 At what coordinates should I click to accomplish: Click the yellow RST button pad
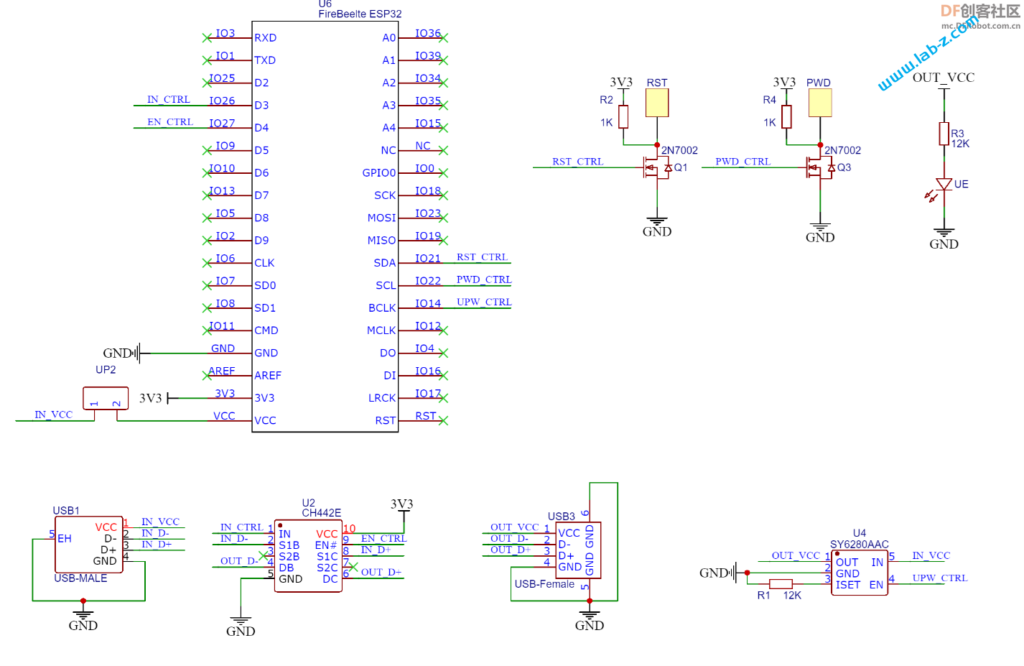(x=657, y=103)
